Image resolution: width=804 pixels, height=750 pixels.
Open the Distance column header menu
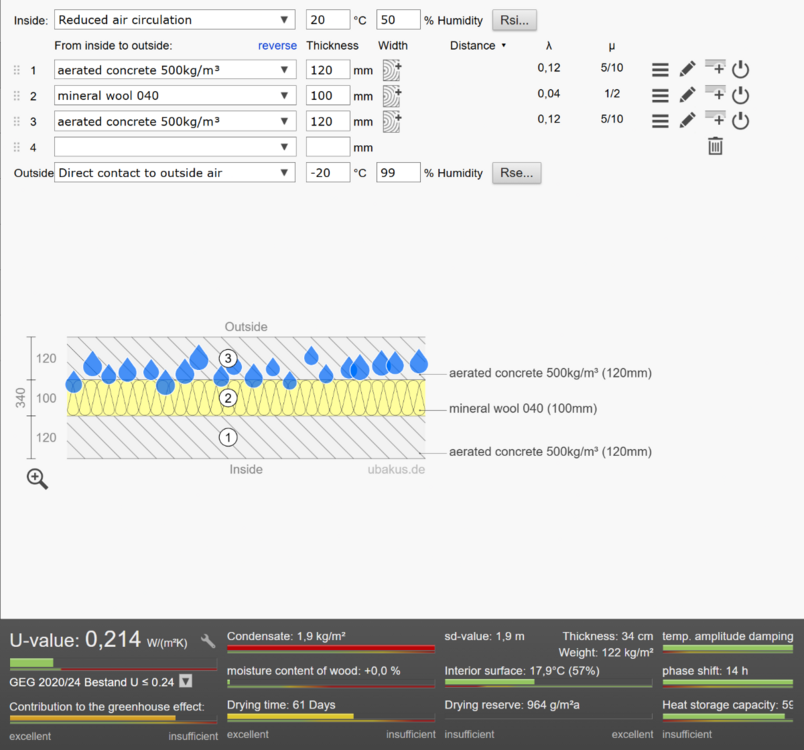click(x=477, y=45)
